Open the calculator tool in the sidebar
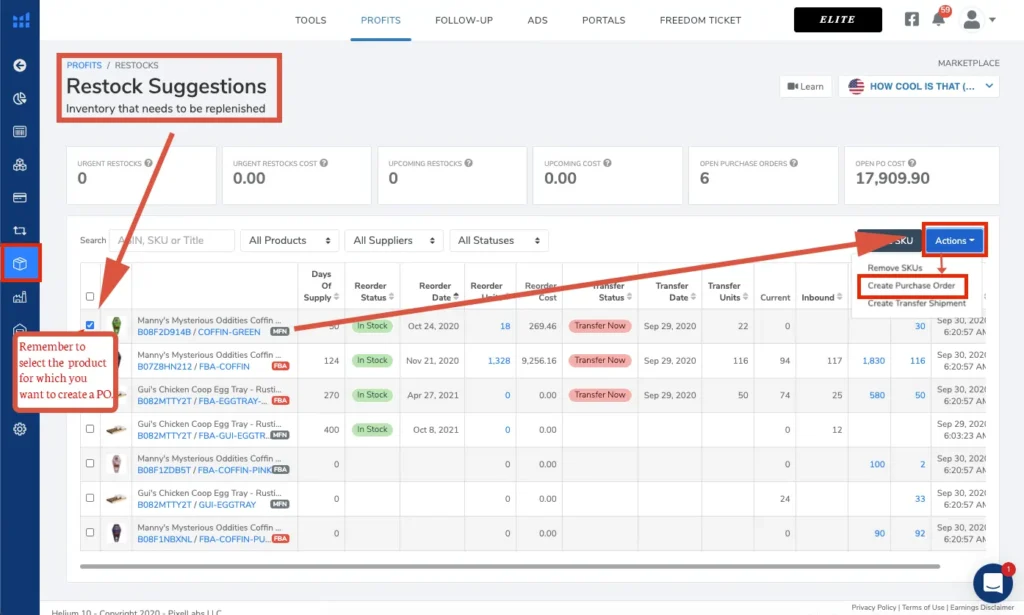Screen dimensions: 1024x615 [x=20, y=132]
